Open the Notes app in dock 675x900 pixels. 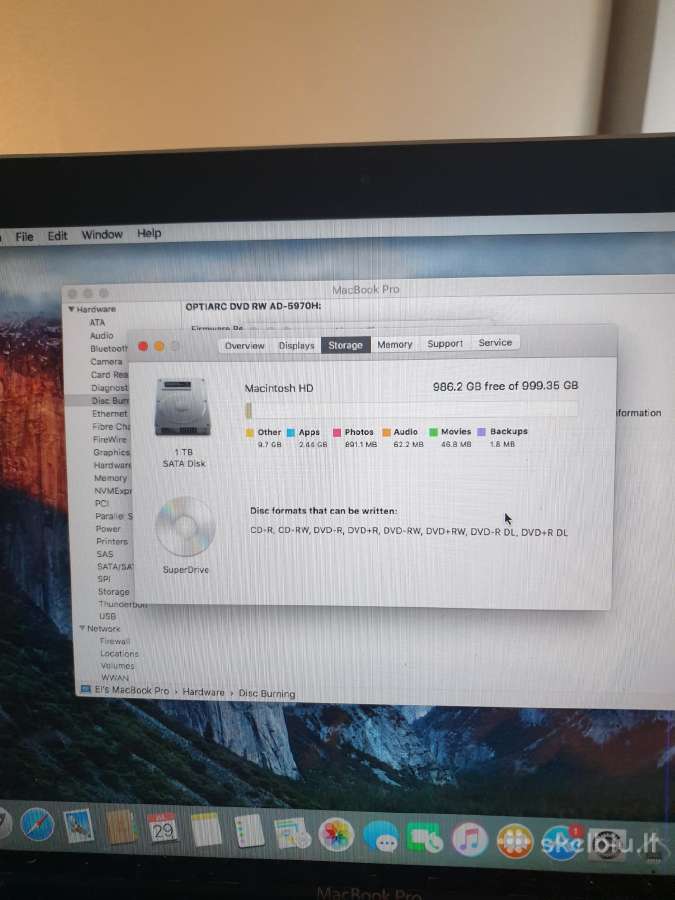tap(205, 829)
